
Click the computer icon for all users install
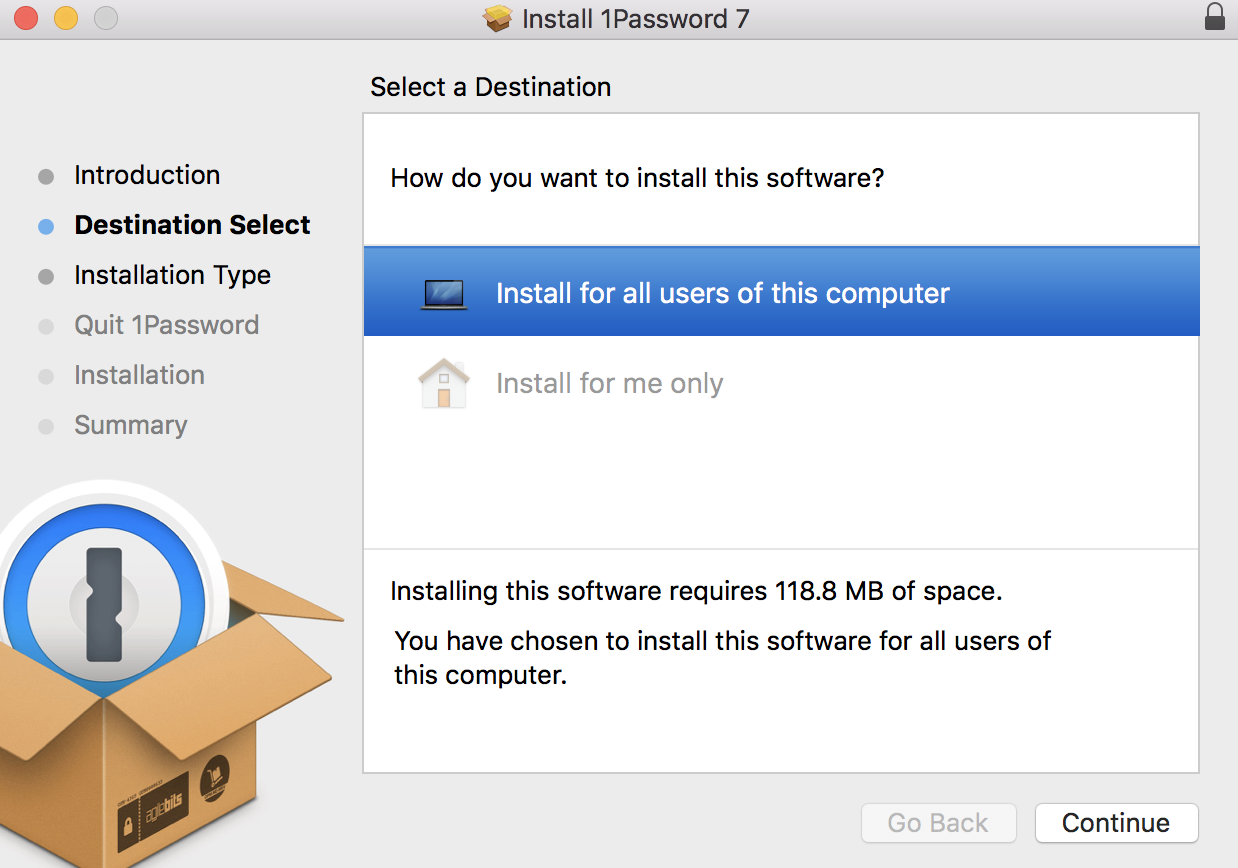point(443,292)
